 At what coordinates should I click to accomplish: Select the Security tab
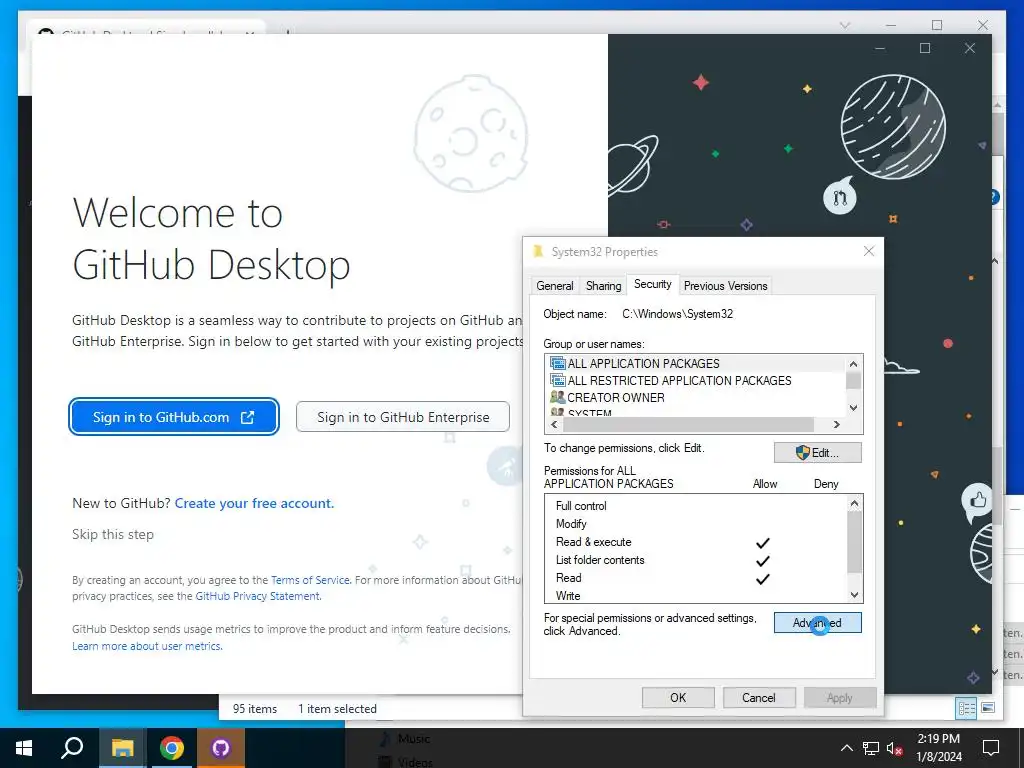coord(652,284)
